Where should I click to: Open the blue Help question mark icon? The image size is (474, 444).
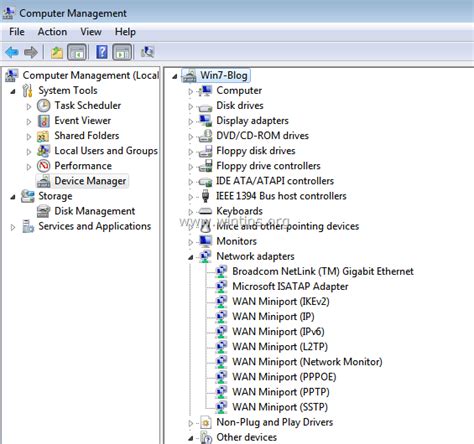coord(102,52)
